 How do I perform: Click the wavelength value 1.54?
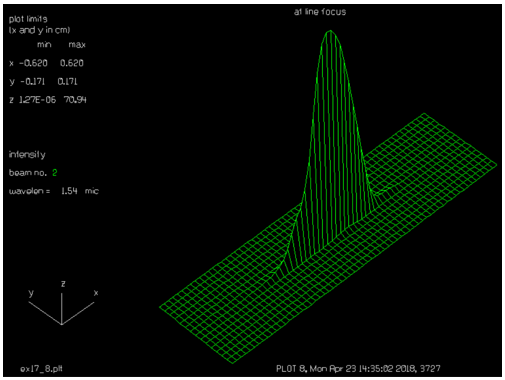point(69,191)
